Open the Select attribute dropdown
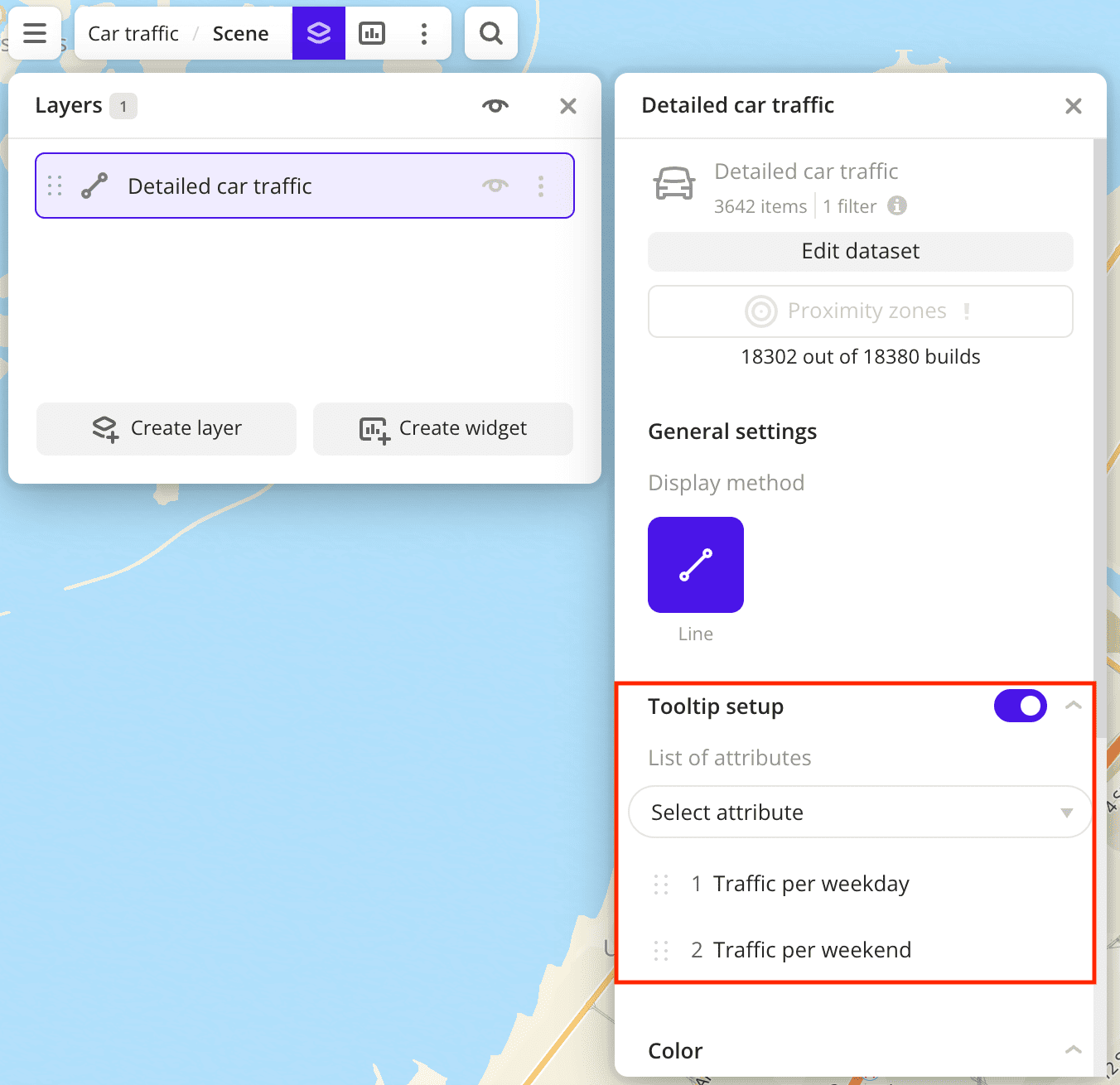Viewport: 1120px width, 1085px height. pyautogui.click(x=860, y=812)
